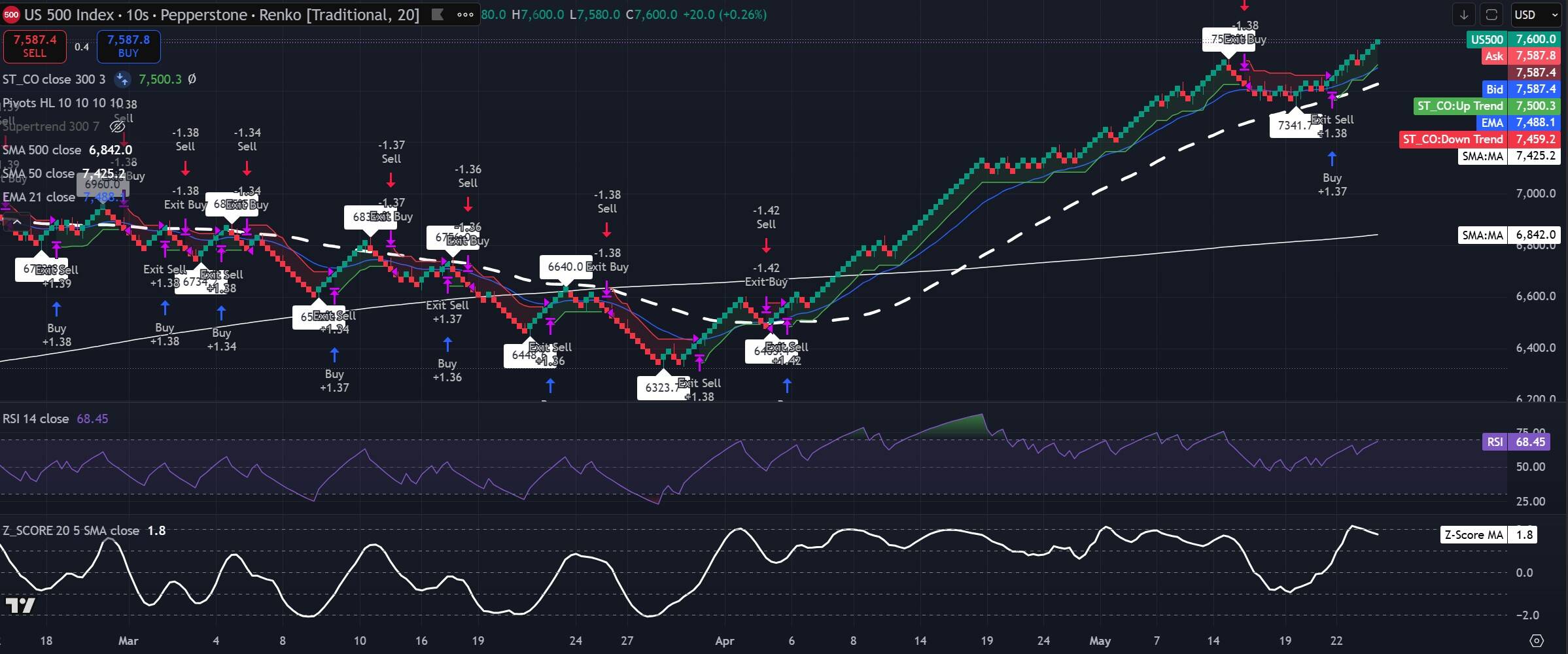The image size is (1568, 654).
Task: Click the fullscreen frame icon near USD
Action: coord(1491,14)
